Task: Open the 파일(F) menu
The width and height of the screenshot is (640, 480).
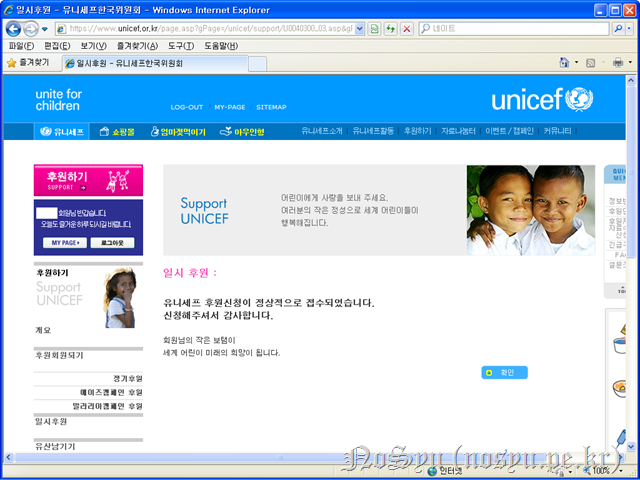Action: click(x=20, y=46)
